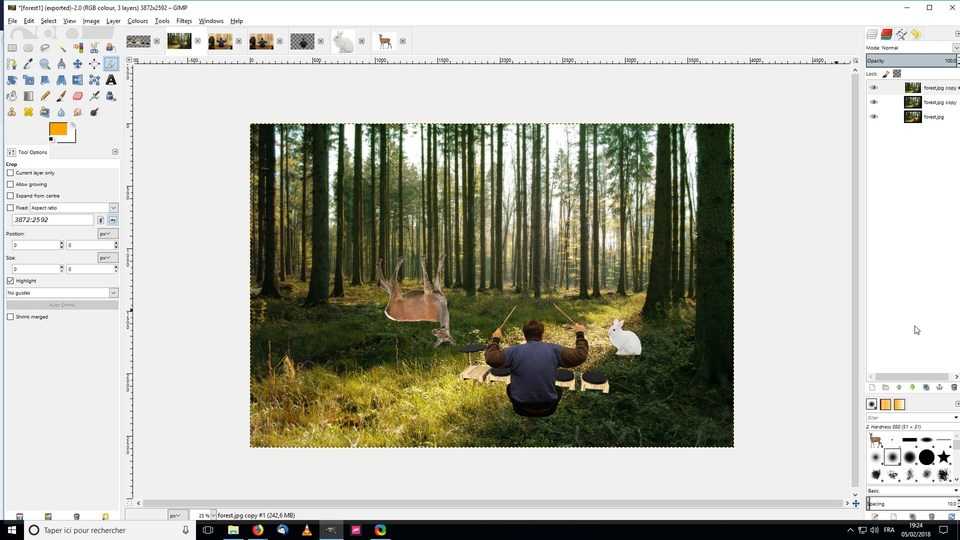
Task: Select the Dodge/Burn tool
Action: 94,112
